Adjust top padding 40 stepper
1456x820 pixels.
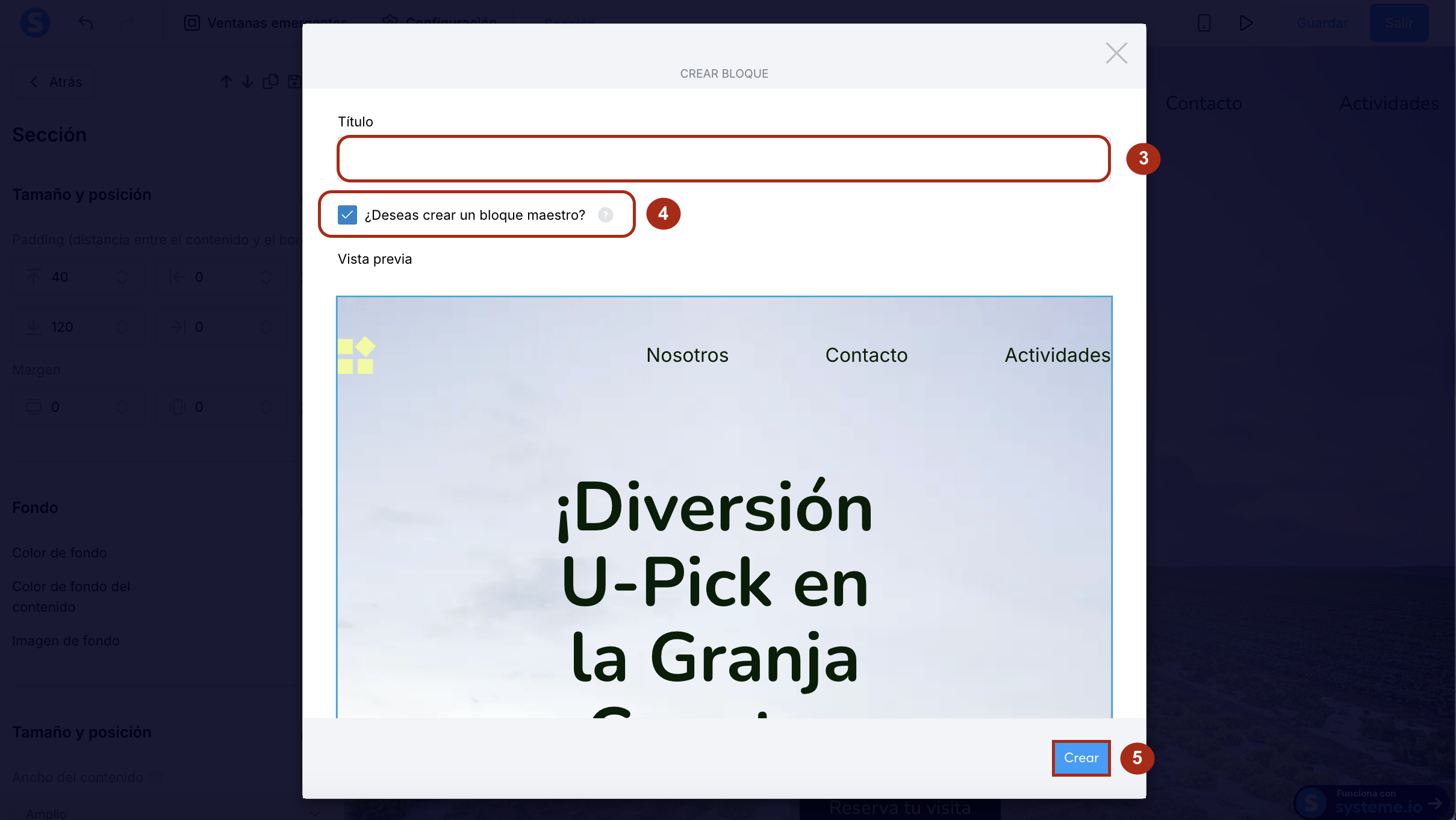tap(122, 277)
